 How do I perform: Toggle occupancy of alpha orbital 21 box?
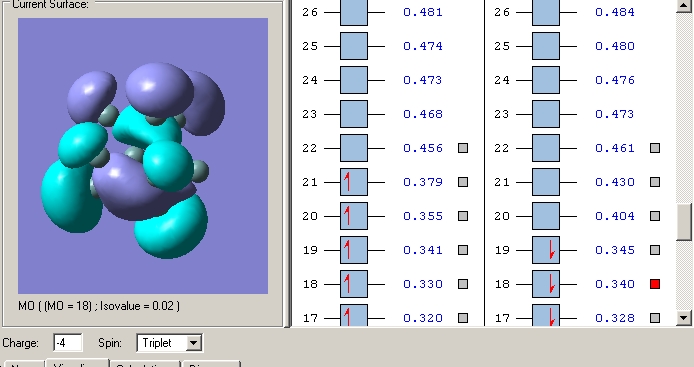point(354,182)
